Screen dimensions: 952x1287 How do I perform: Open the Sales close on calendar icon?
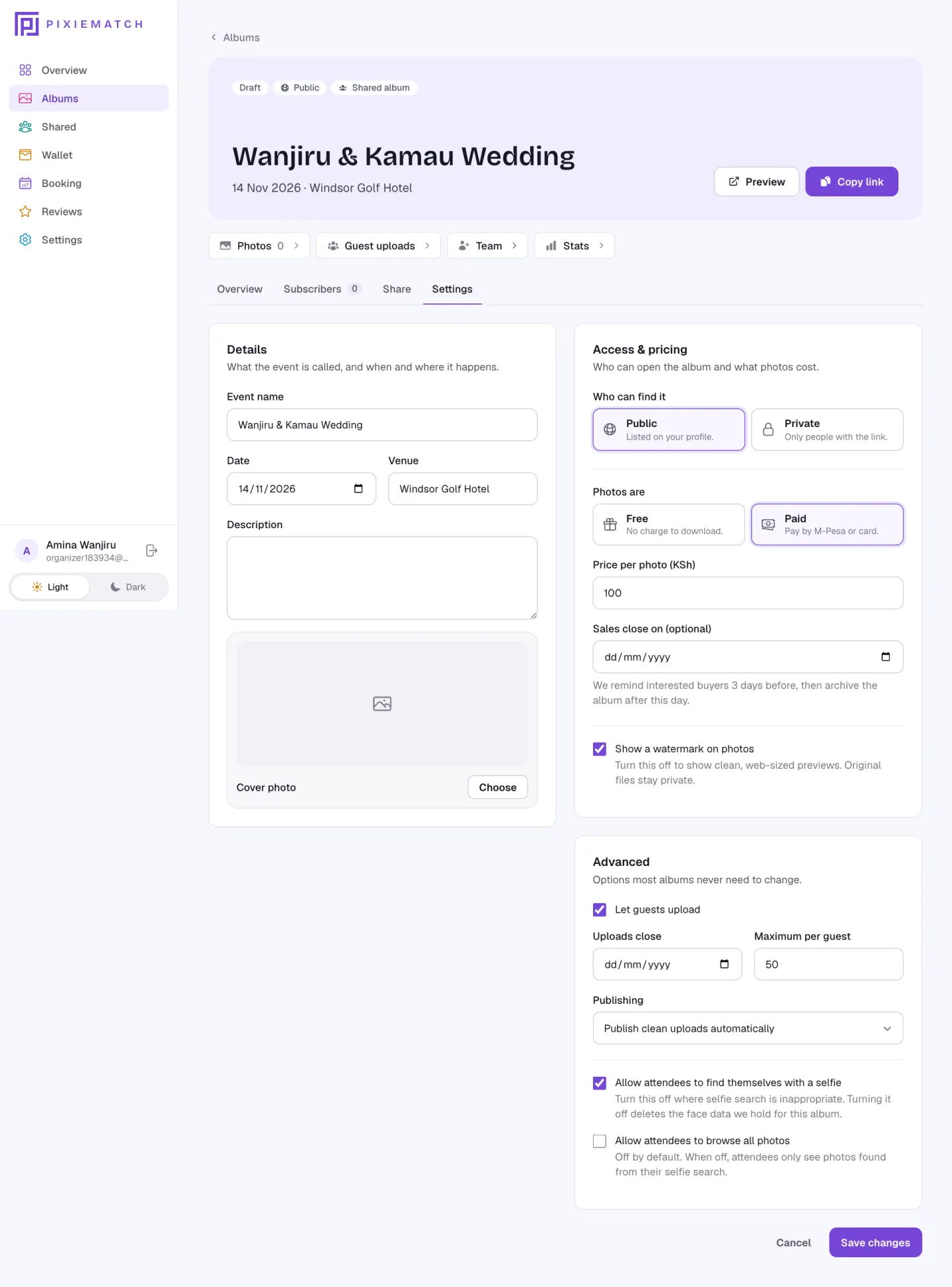[x=886, y=656]
